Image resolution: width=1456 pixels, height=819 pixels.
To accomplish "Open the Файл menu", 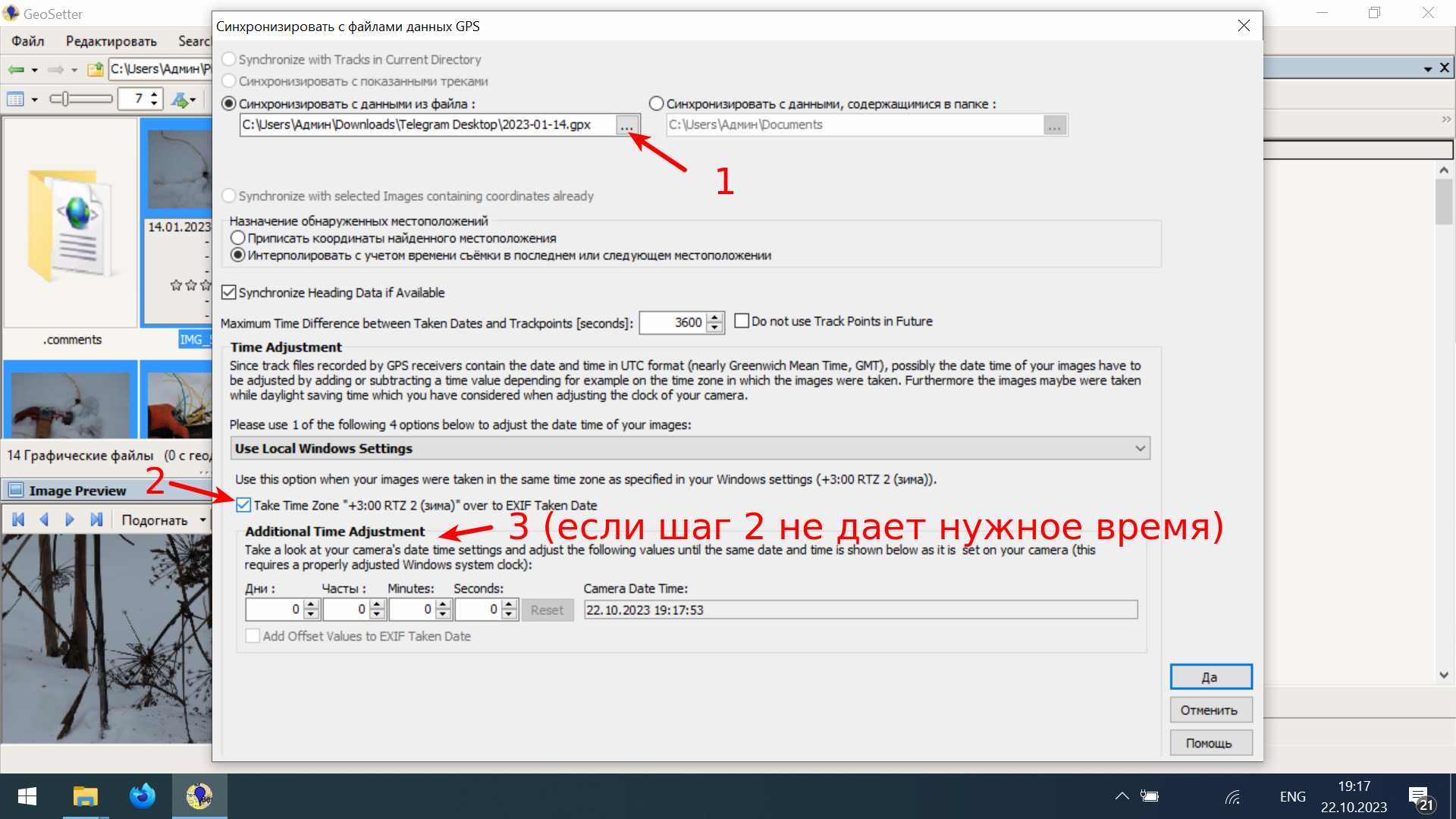I will coord(27,41).
